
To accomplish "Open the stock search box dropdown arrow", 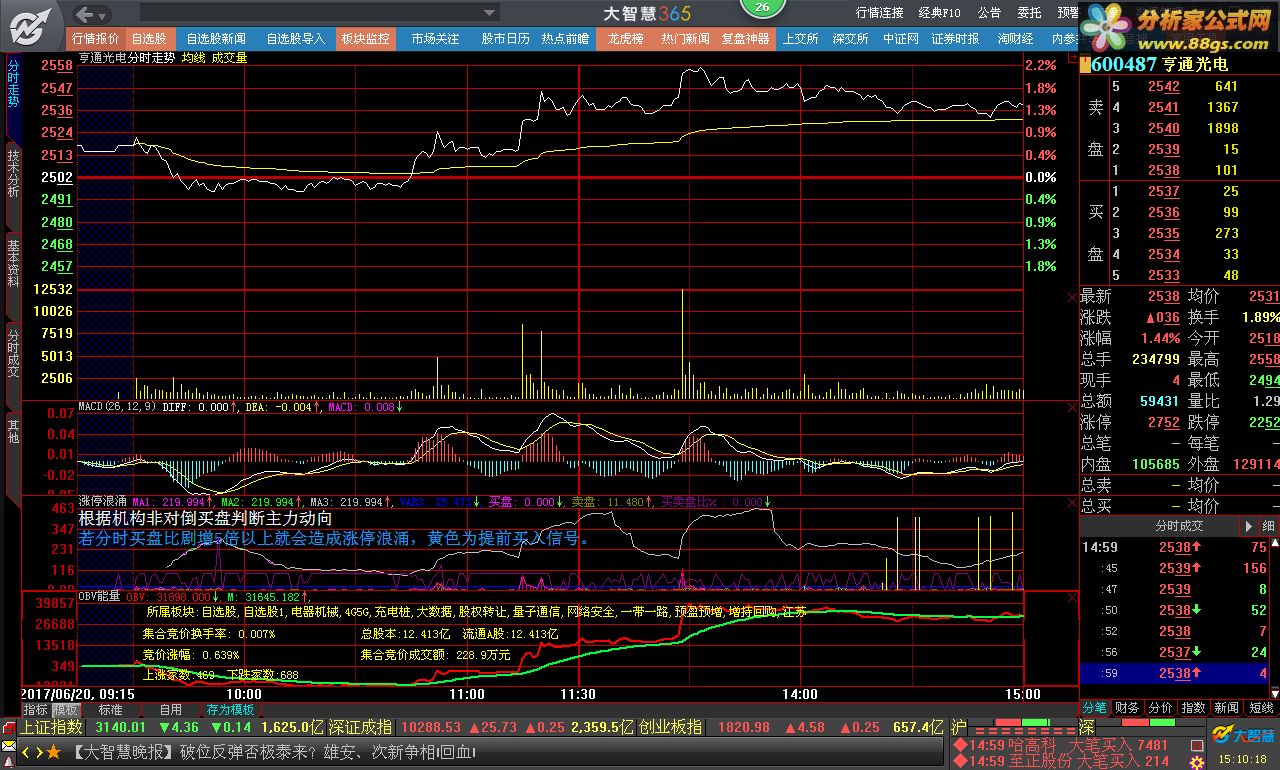I will pos(489,14).
